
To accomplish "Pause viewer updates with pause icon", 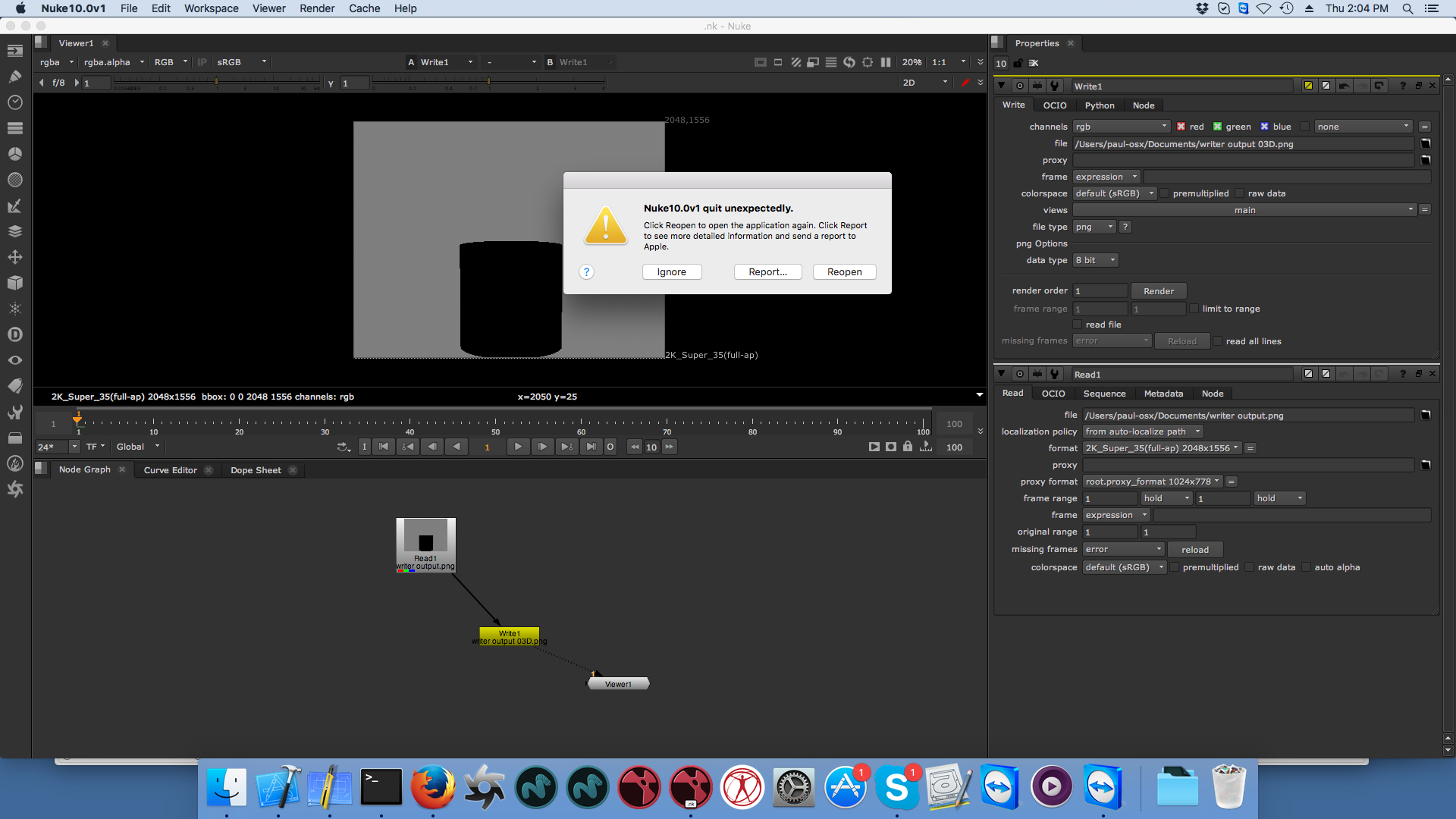I will [x=886, y=62].
